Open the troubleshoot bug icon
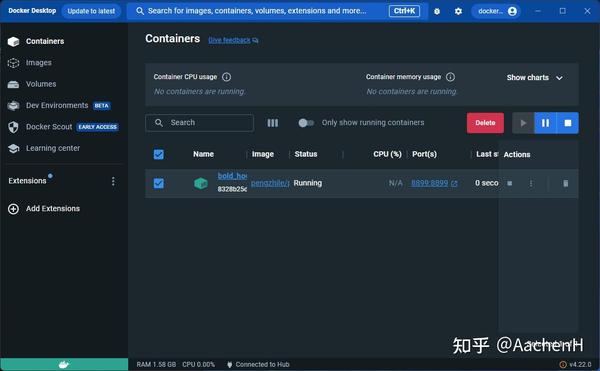The width and height of the screenshot is (600, 371). click(437, 11)
